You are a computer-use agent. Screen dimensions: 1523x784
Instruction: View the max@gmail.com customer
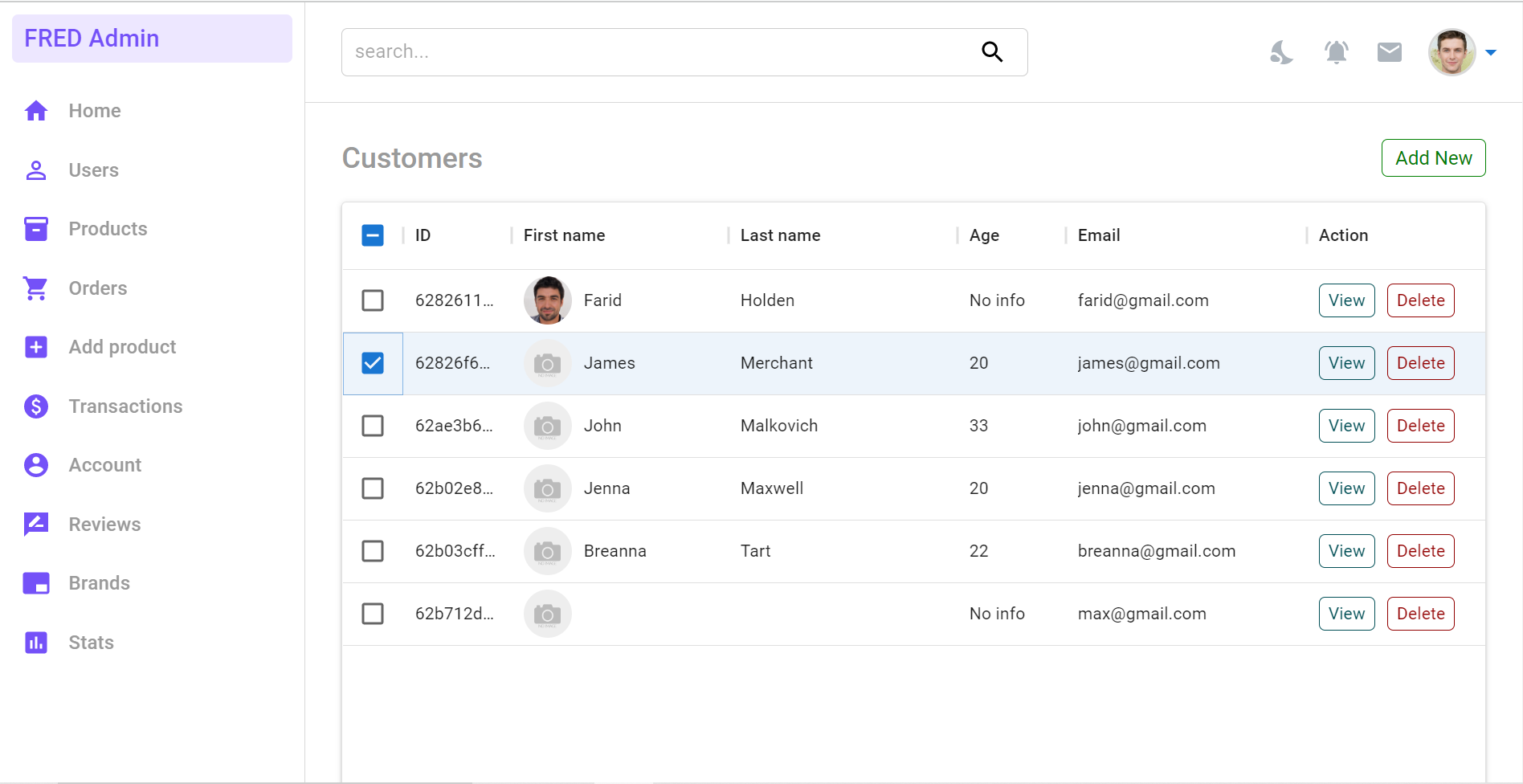point(1347,614)
